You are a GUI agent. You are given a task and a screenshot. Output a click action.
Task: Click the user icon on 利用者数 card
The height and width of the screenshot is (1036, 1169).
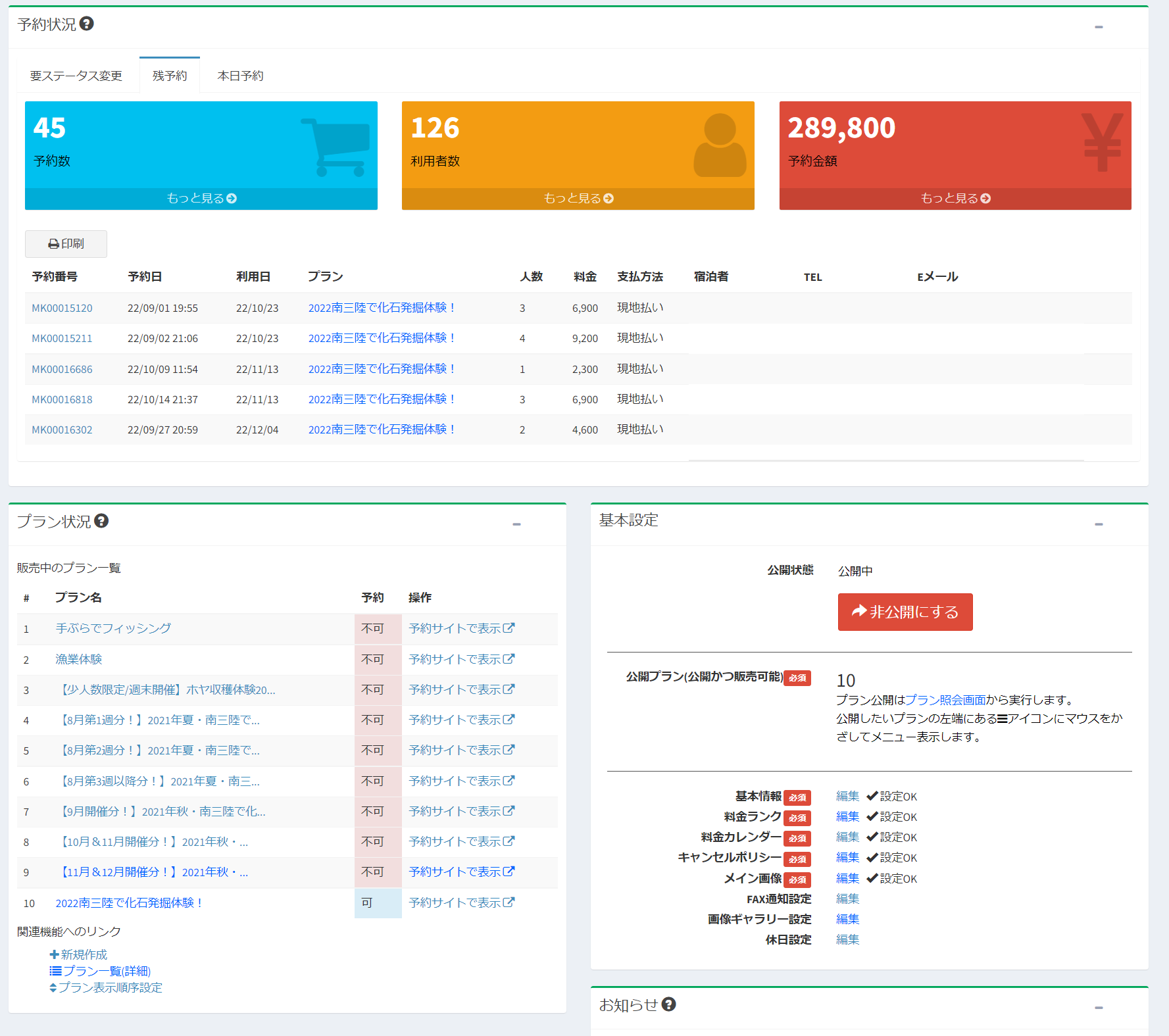(x=720, y=145)
